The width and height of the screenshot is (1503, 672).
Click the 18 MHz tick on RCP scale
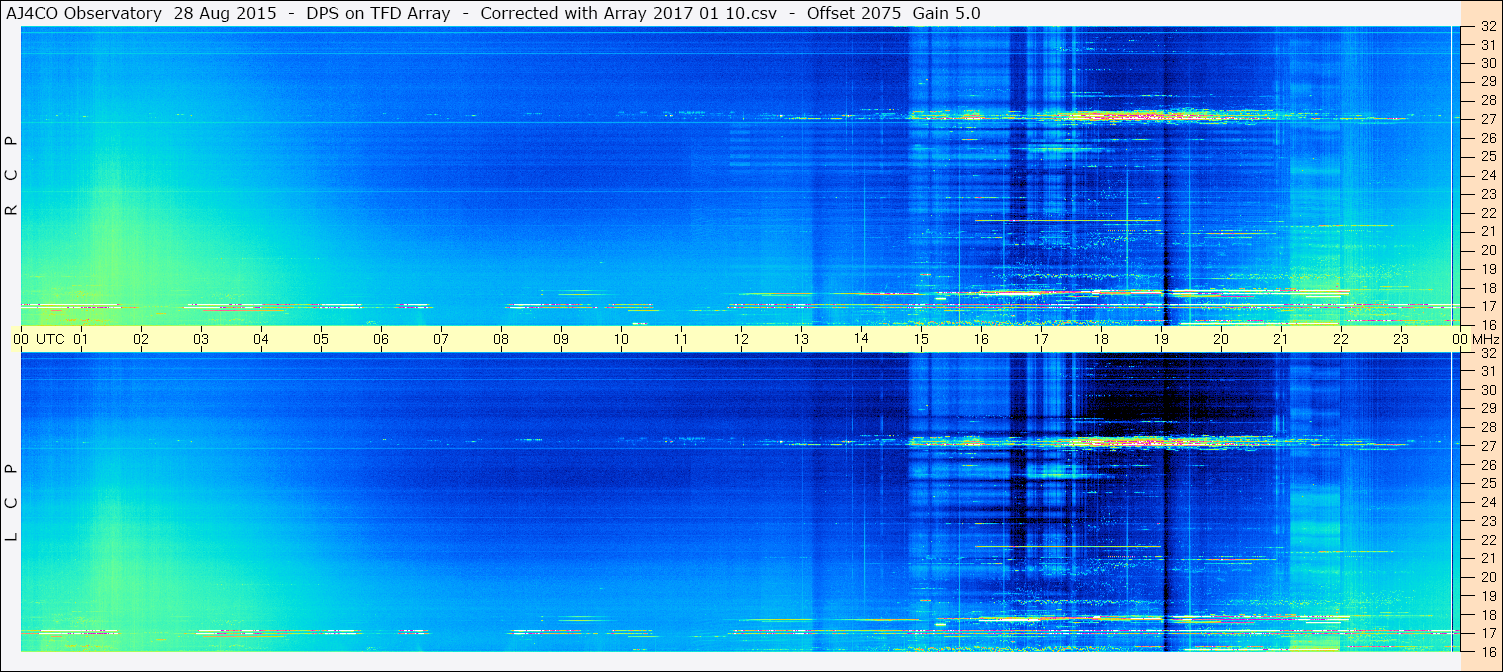click(1488, 287)
